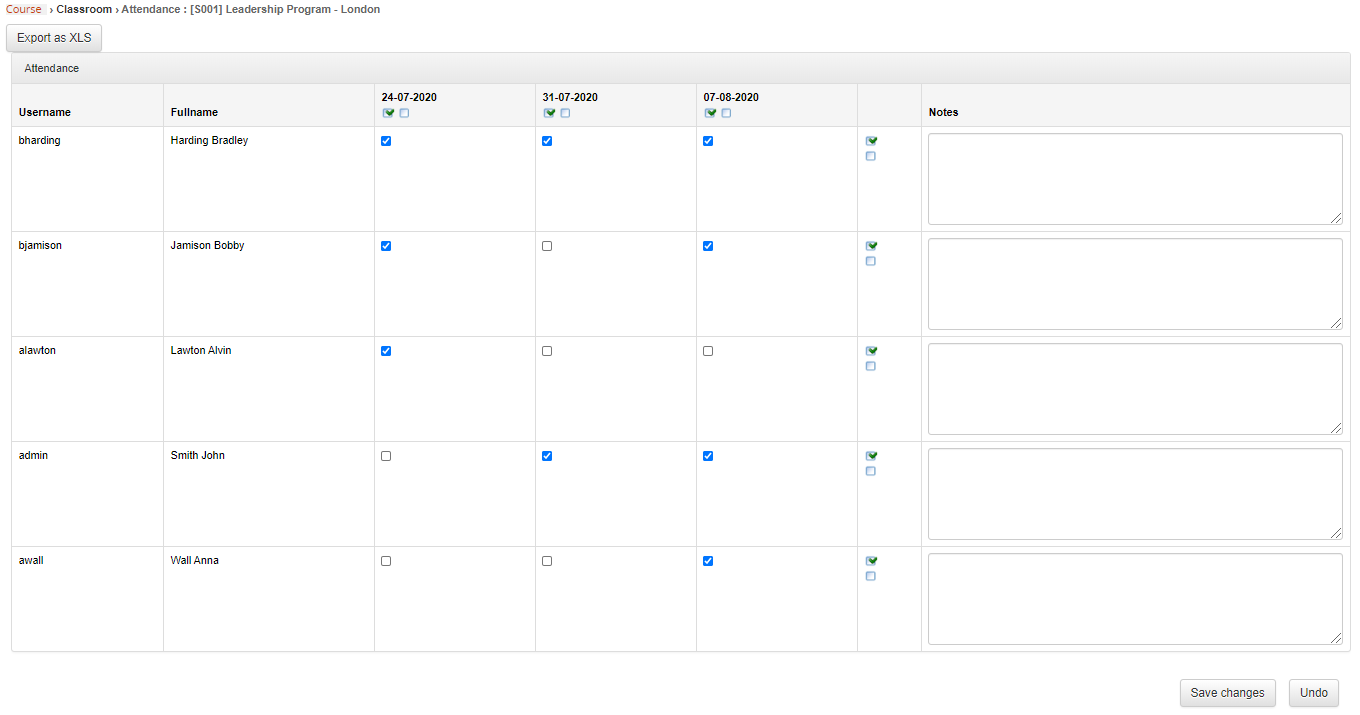The image size is (1360, 715).
Task: Clear all sessions for Smith John
Action: 870,471
